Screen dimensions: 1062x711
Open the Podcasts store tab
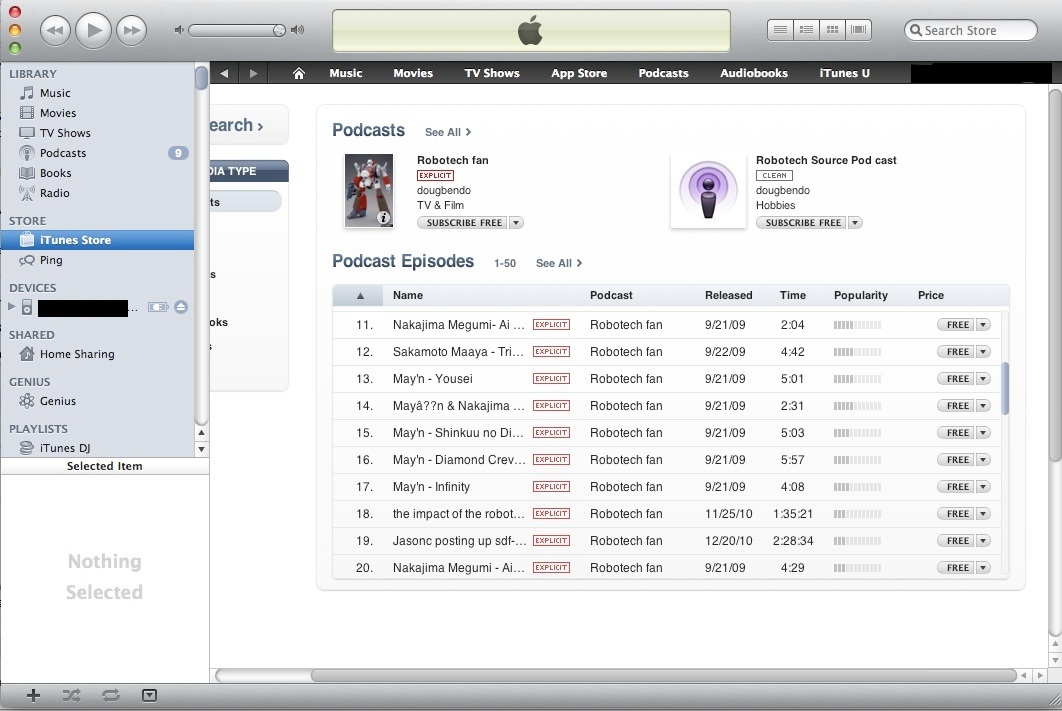663,73
